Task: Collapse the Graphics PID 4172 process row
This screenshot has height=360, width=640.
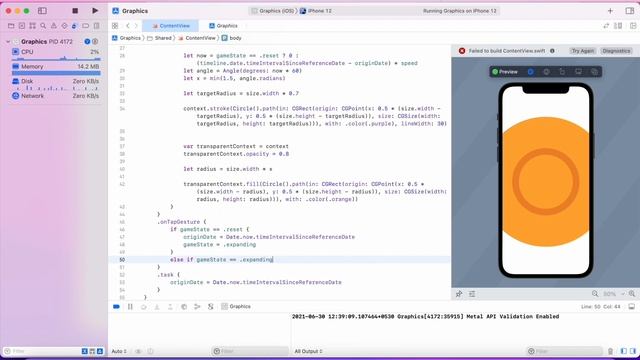Action: coord(8,42)
